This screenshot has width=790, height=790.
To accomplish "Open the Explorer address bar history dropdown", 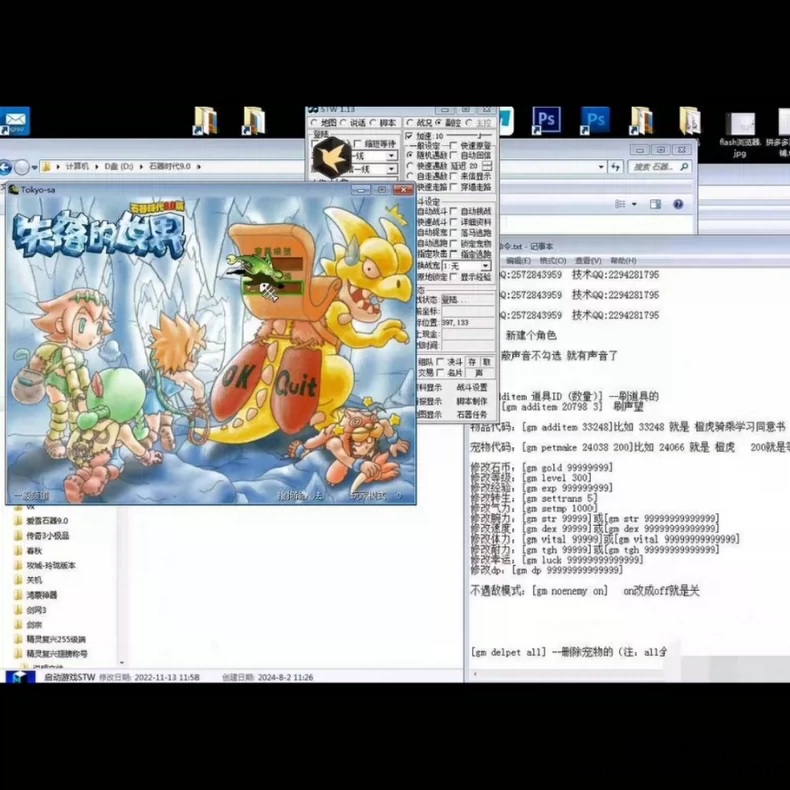I will tap(602, 167).
